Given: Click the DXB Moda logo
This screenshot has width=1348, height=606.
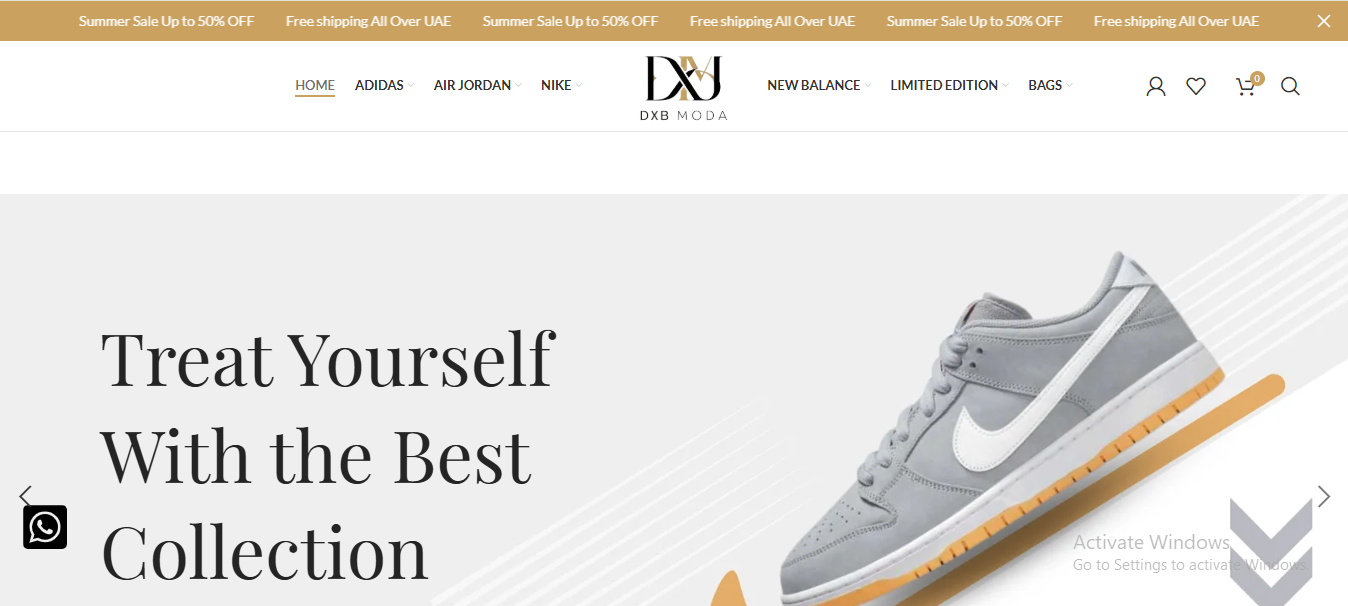Looking at the screenshot, I should pyautogui.click(x=683, y=88).
